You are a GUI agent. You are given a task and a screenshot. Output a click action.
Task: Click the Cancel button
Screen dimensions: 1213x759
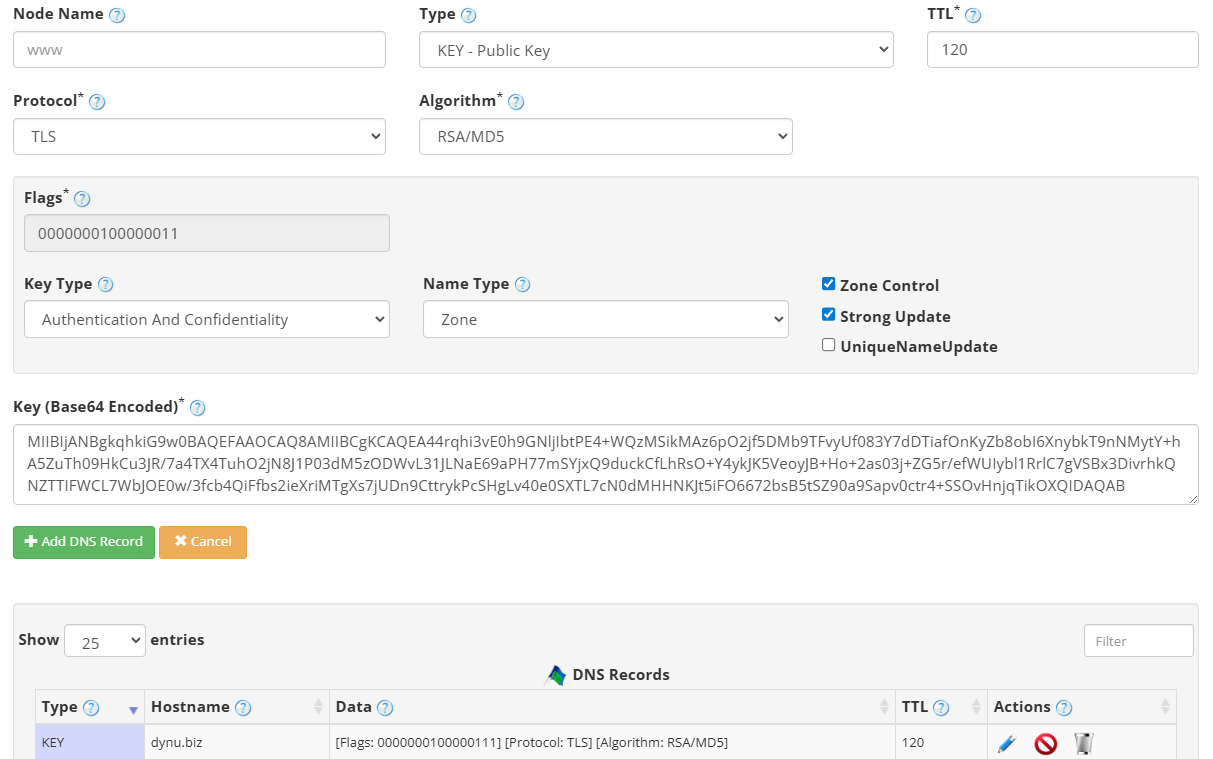pos(203,542)
